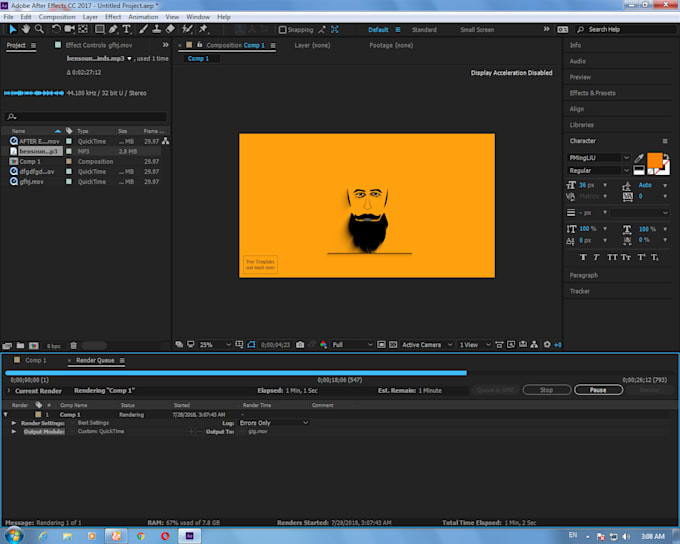Select the Horizontal Type tool

pyautogui.click(x=126, y=29)
